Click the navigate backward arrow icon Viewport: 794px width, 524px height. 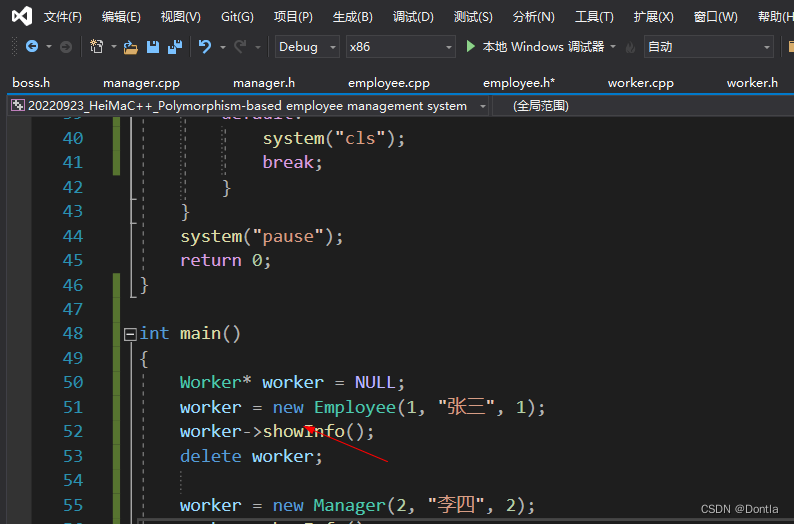32,47
